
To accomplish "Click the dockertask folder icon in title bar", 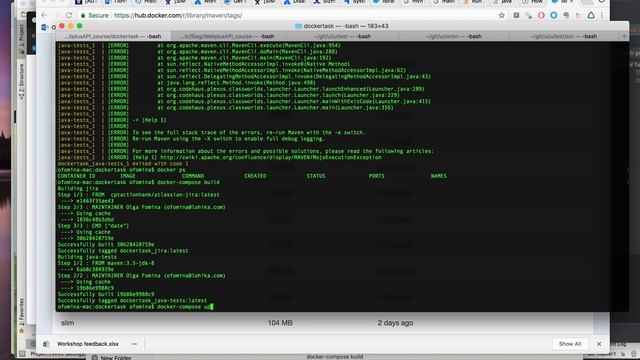I will [x=298, y=26].
